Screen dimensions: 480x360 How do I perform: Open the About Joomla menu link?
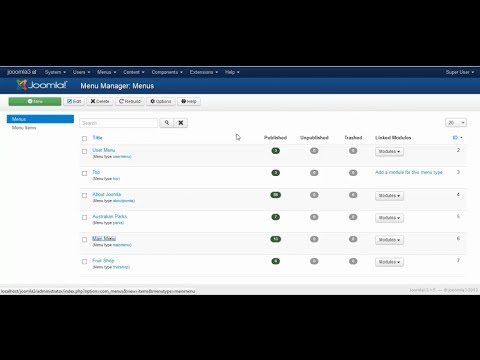point(107,194)
